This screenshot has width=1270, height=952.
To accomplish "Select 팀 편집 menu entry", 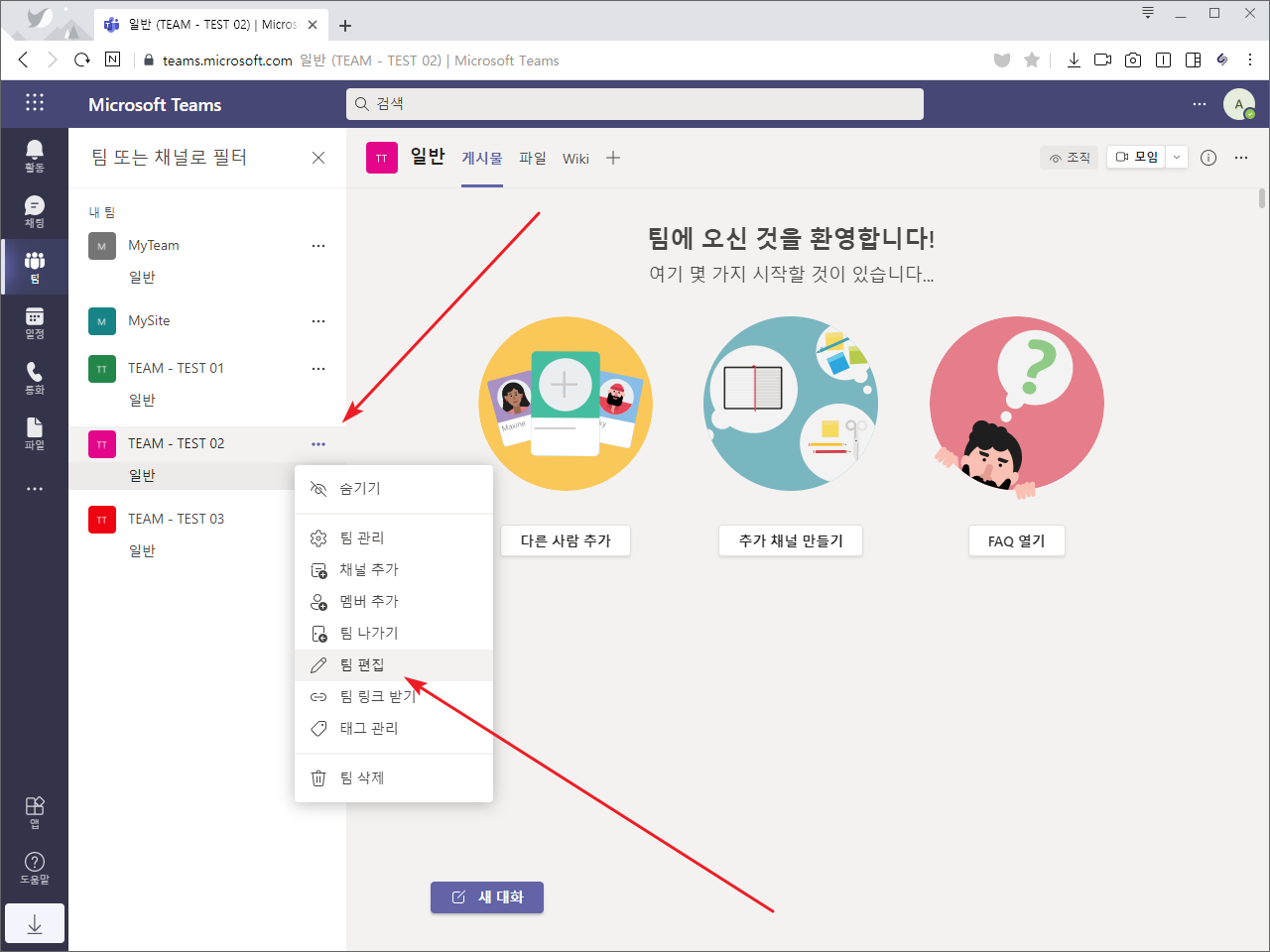I will point(394,664).
